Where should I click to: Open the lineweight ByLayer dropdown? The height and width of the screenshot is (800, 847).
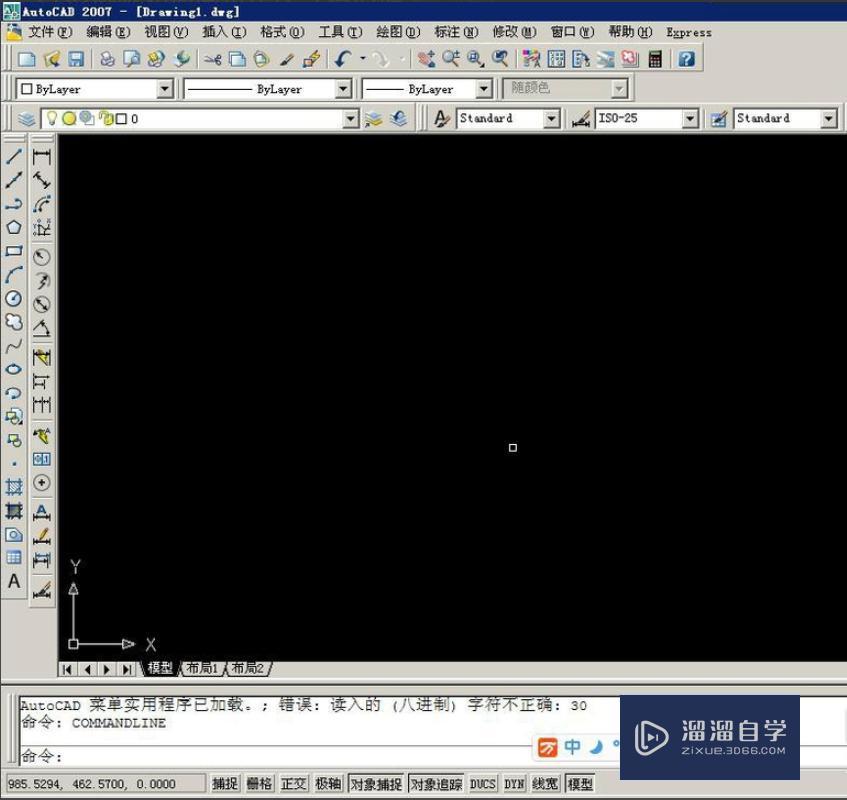484,89
